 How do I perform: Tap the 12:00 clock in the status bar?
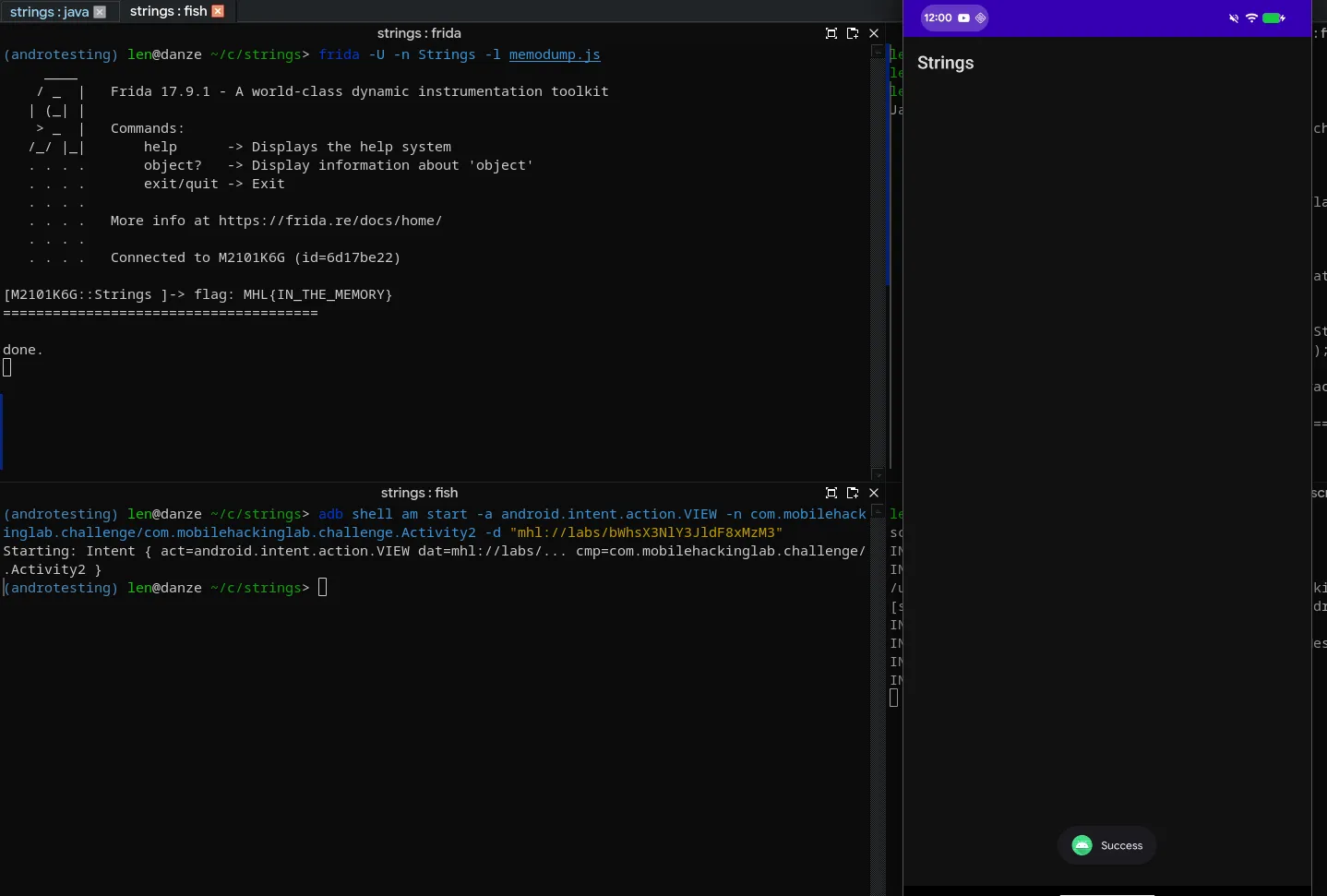coord(938,18)
